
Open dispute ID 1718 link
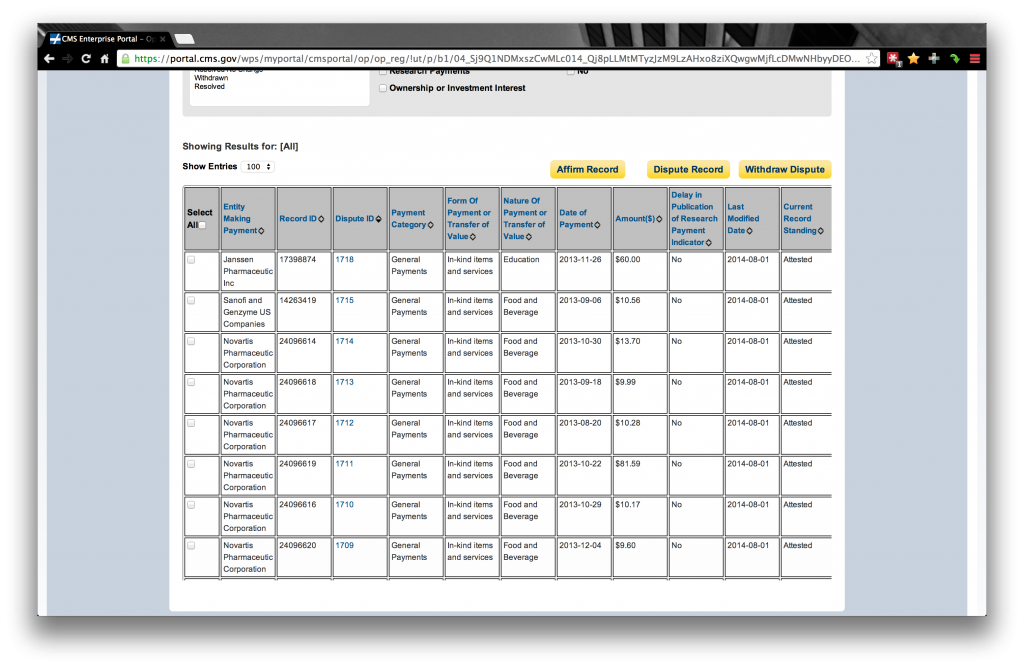[344, 260]
